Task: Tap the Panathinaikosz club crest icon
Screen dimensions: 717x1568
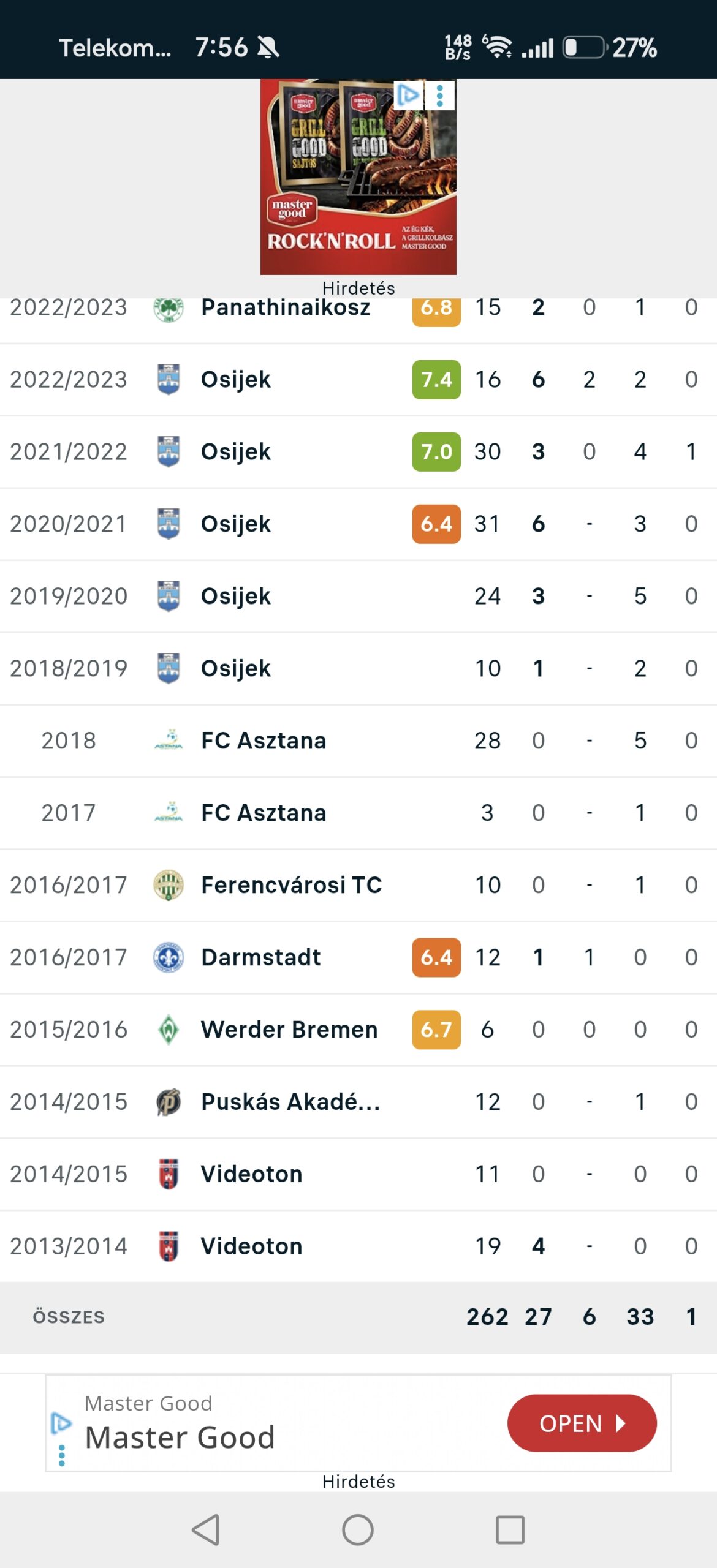Action: 168,309
